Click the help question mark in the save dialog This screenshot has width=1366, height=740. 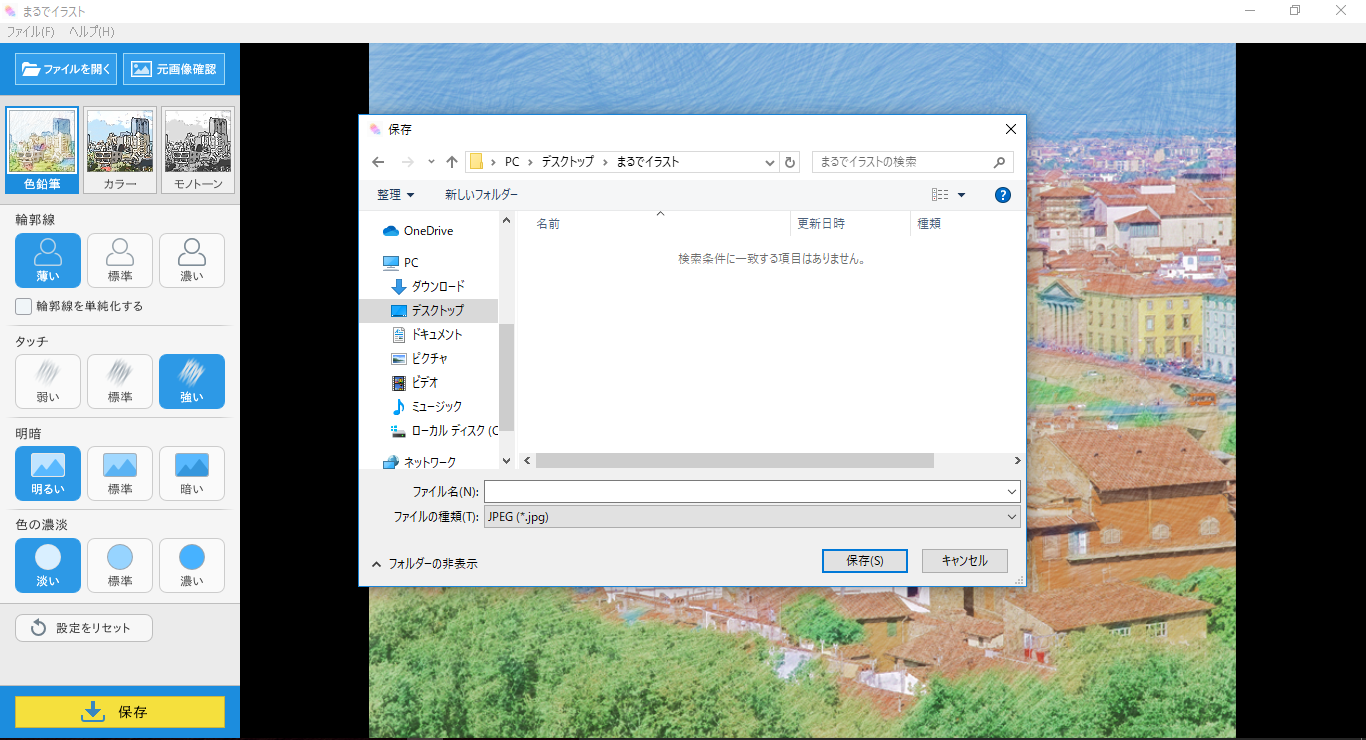(1002, 194)
